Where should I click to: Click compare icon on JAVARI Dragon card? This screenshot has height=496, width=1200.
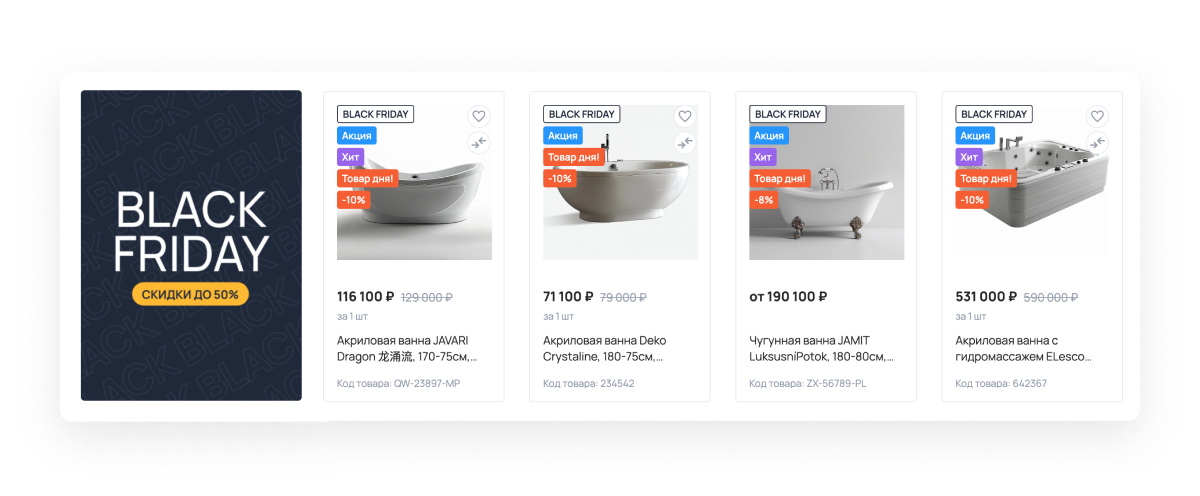point(479,142)
